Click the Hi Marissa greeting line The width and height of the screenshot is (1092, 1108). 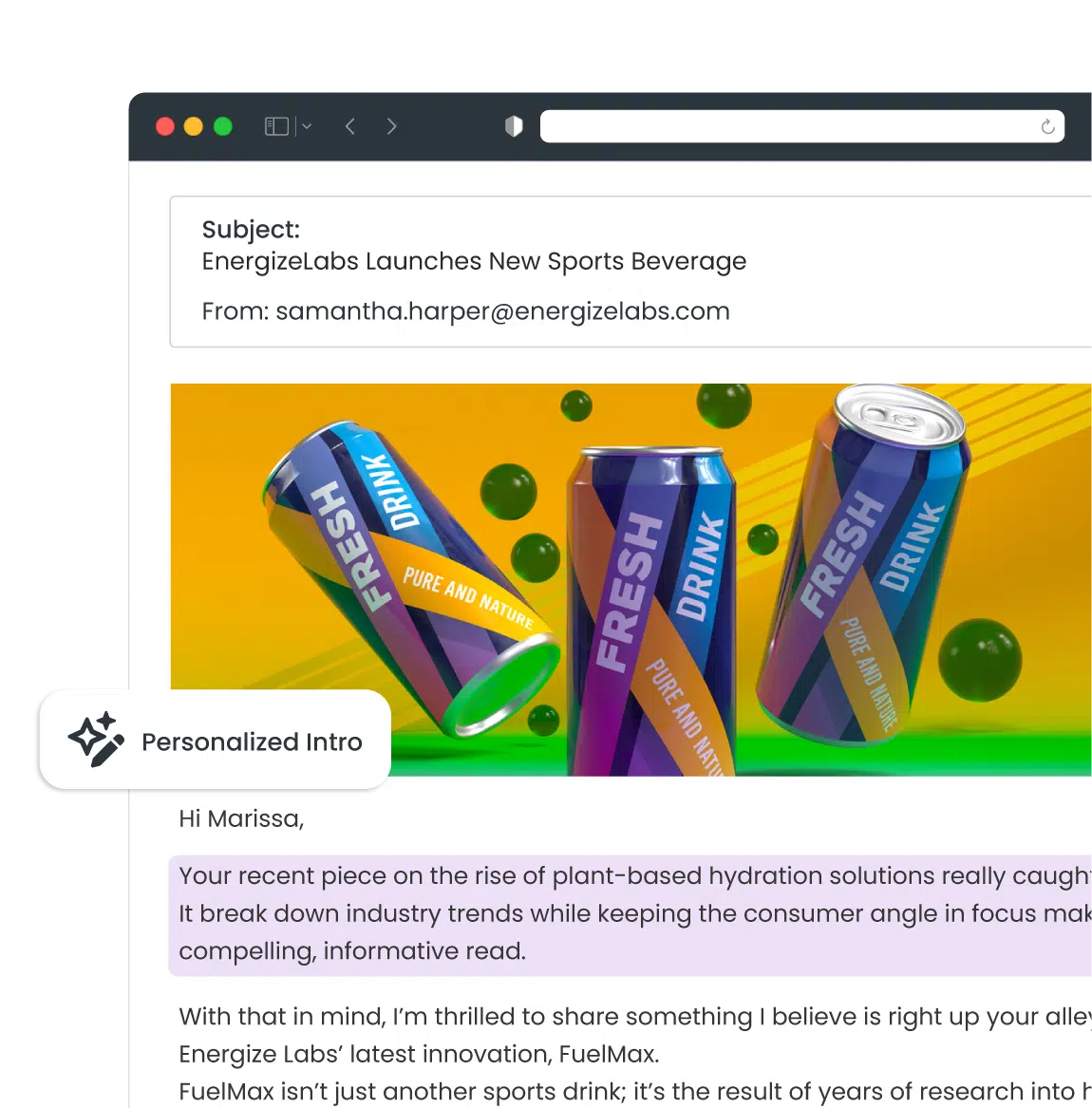(x=241, y=818)
